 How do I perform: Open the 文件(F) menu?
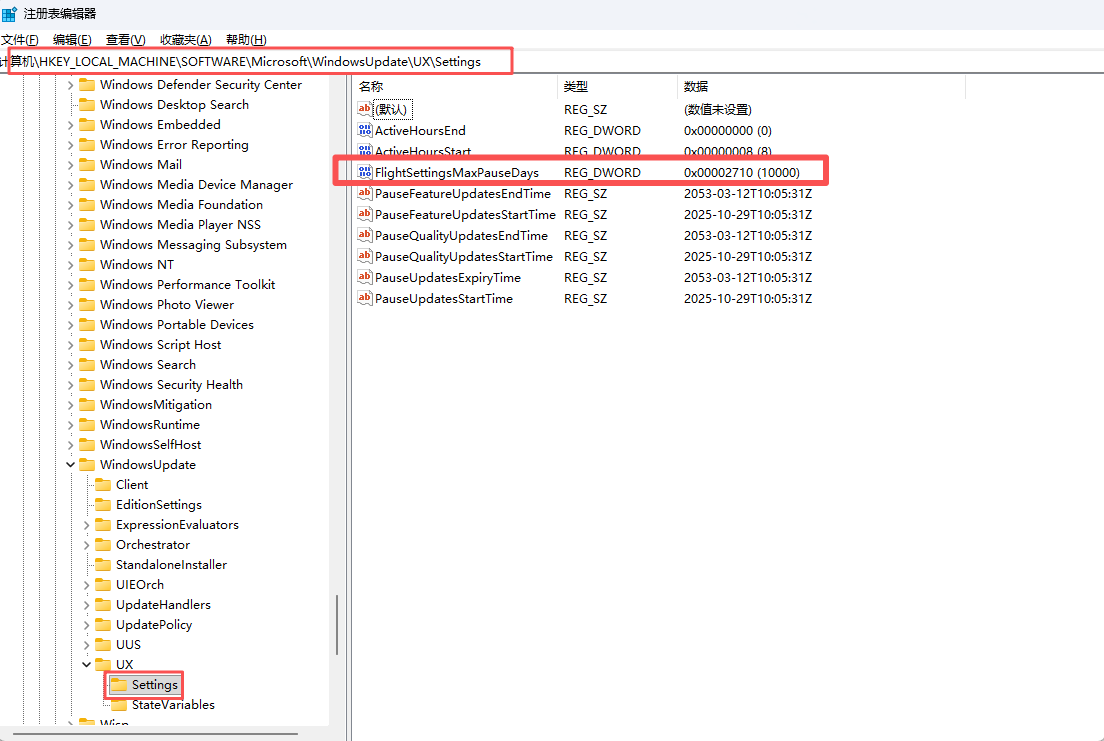point(20,39)
